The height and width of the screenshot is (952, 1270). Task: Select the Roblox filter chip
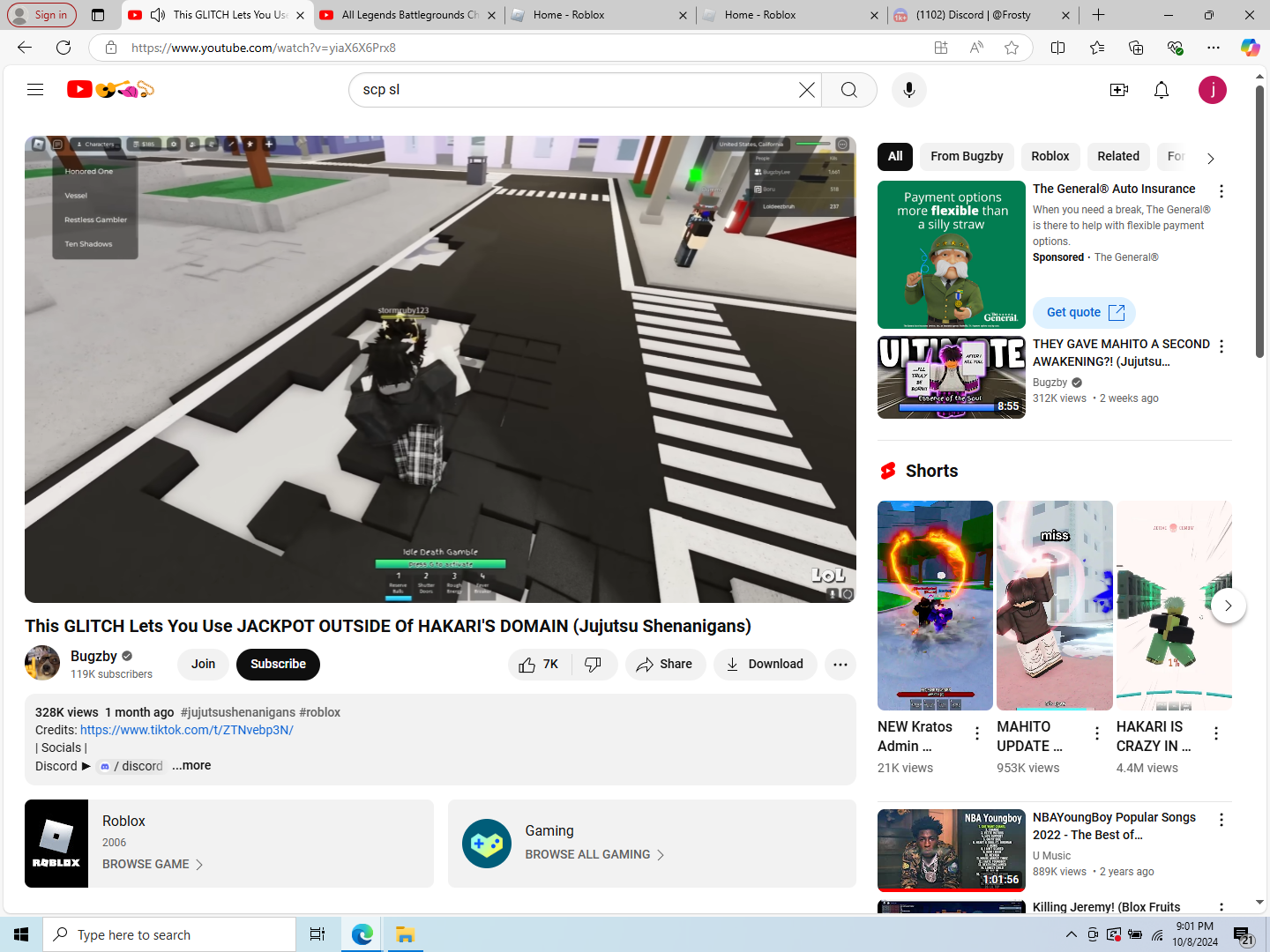(x=1050, y=156)
